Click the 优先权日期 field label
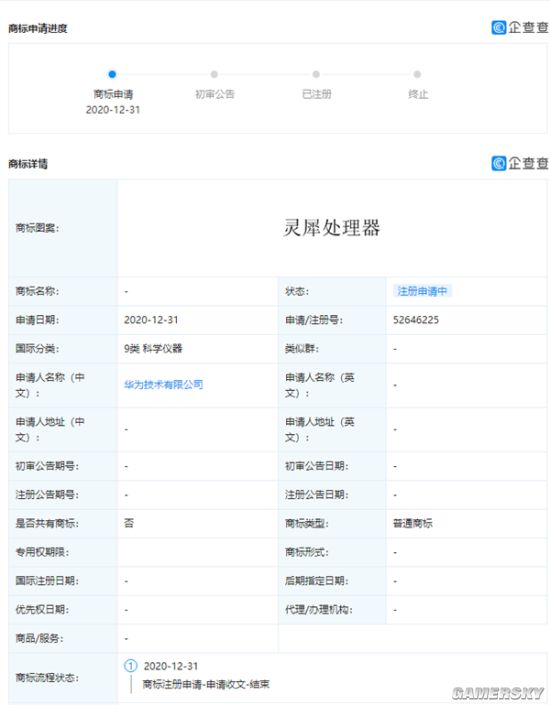Viewport: 550px width, 705px height. pos(42,610)
